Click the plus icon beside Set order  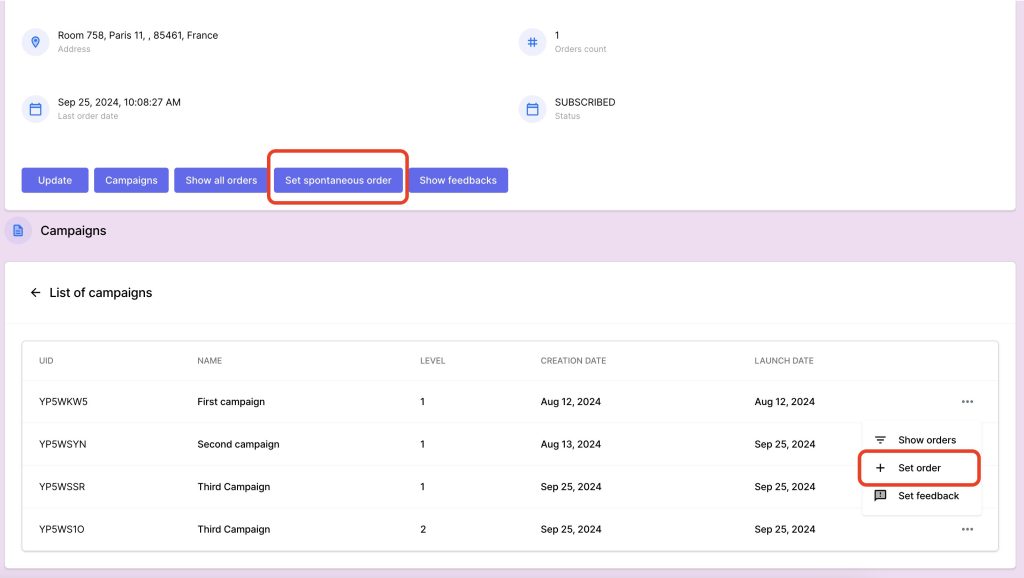pos(880,468)
